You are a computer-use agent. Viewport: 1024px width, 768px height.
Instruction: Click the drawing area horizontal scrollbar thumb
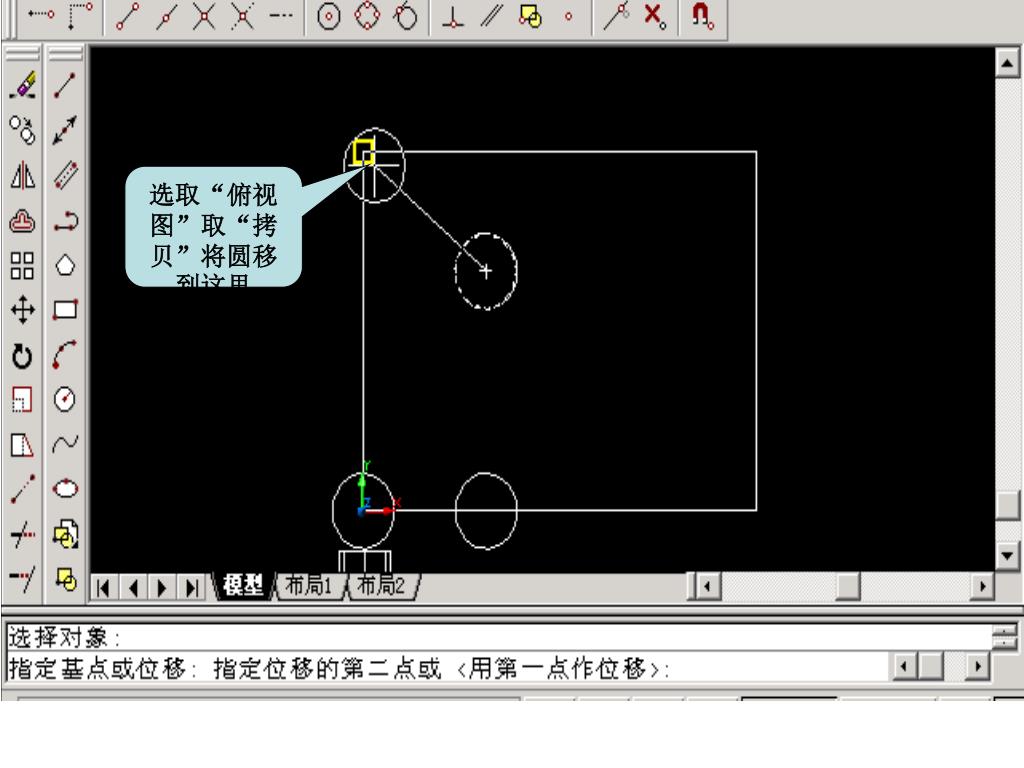(x=848, y=586)
